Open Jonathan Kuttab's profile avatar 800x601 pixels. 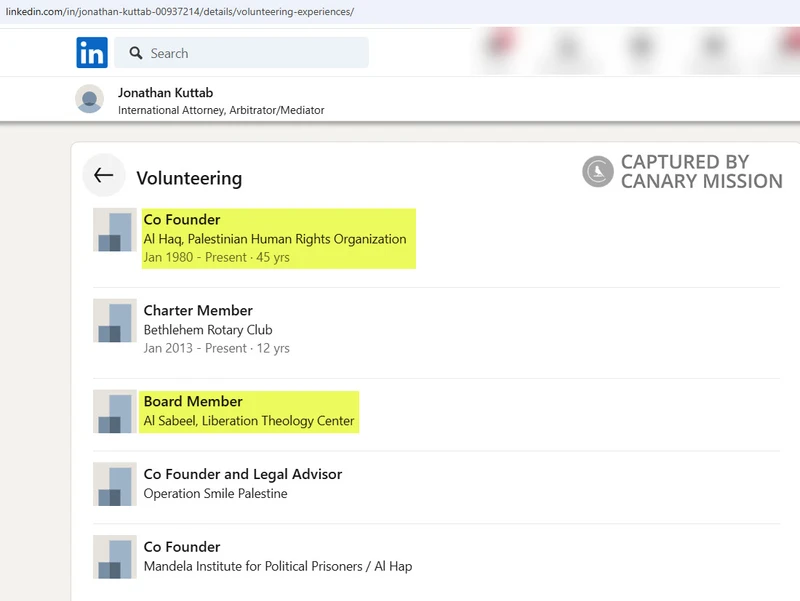click(90, 99)
